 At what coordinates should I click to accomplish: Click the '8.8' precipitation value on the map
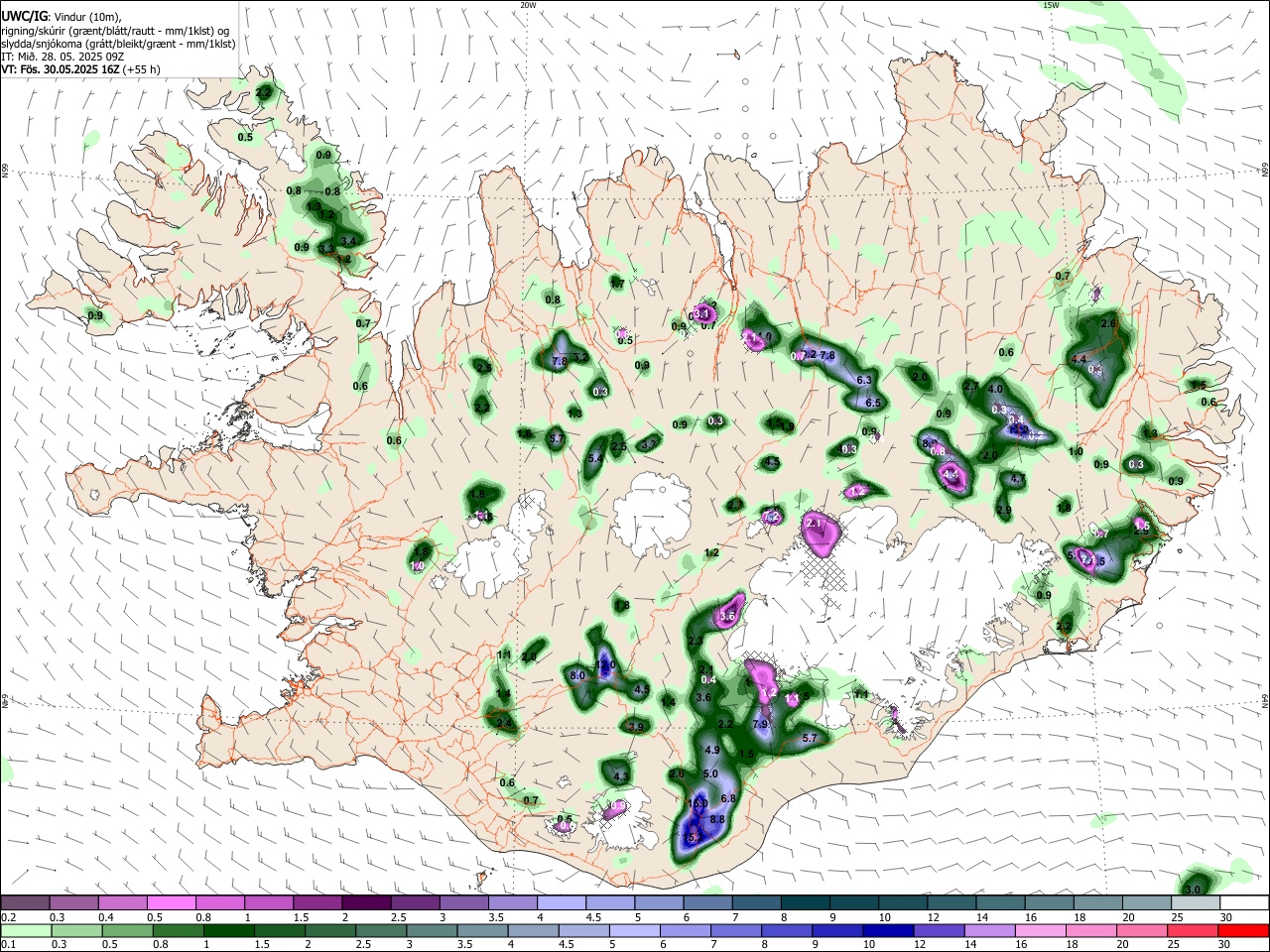pyautogui.click(x=718, y=819)
